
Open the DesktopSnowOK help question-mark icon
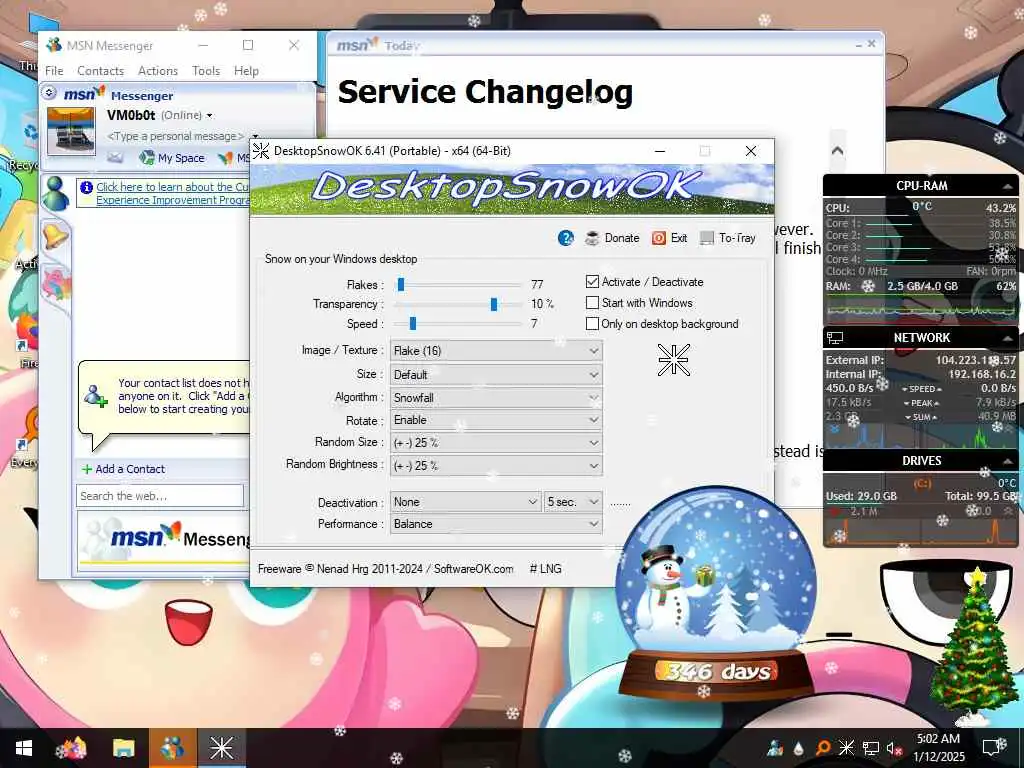click(x=566, y=238)
